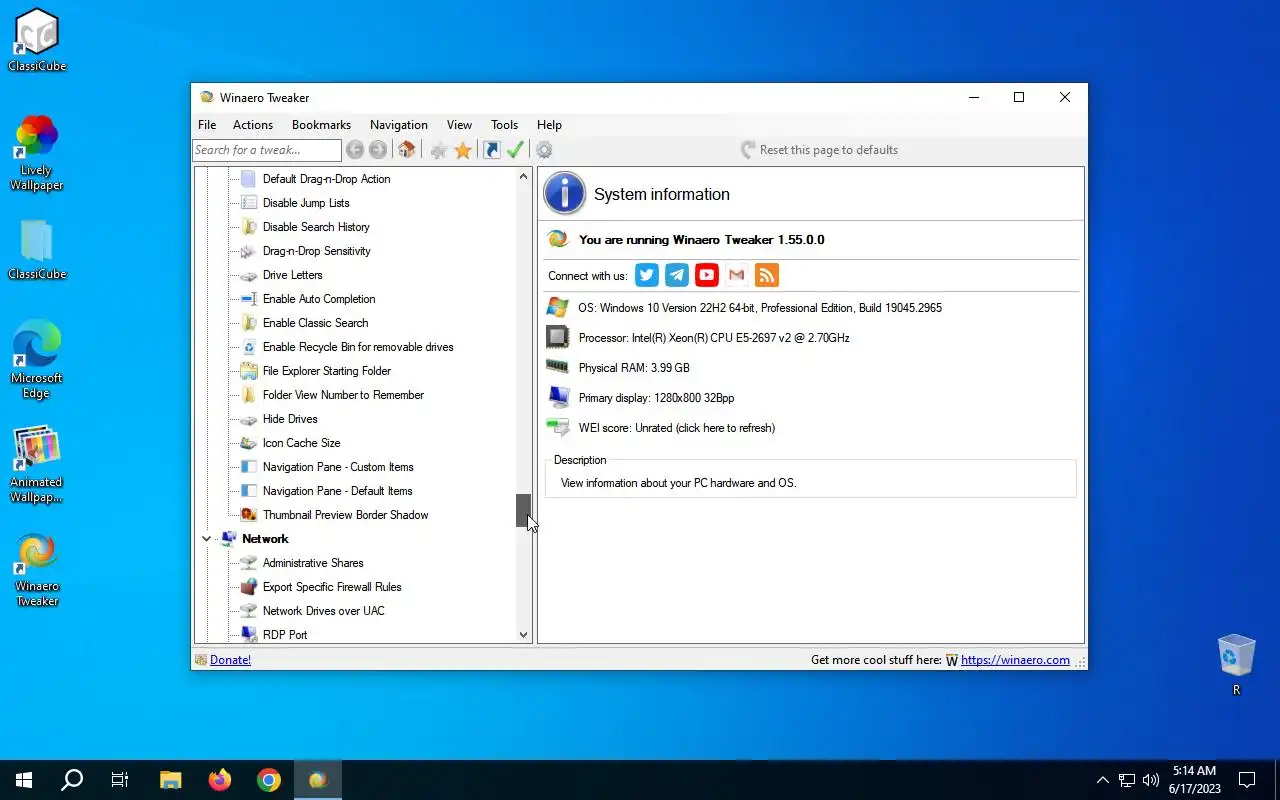The image size is (1280, 800).
Task: Click the primary display monitor icon
Action: 558,398
